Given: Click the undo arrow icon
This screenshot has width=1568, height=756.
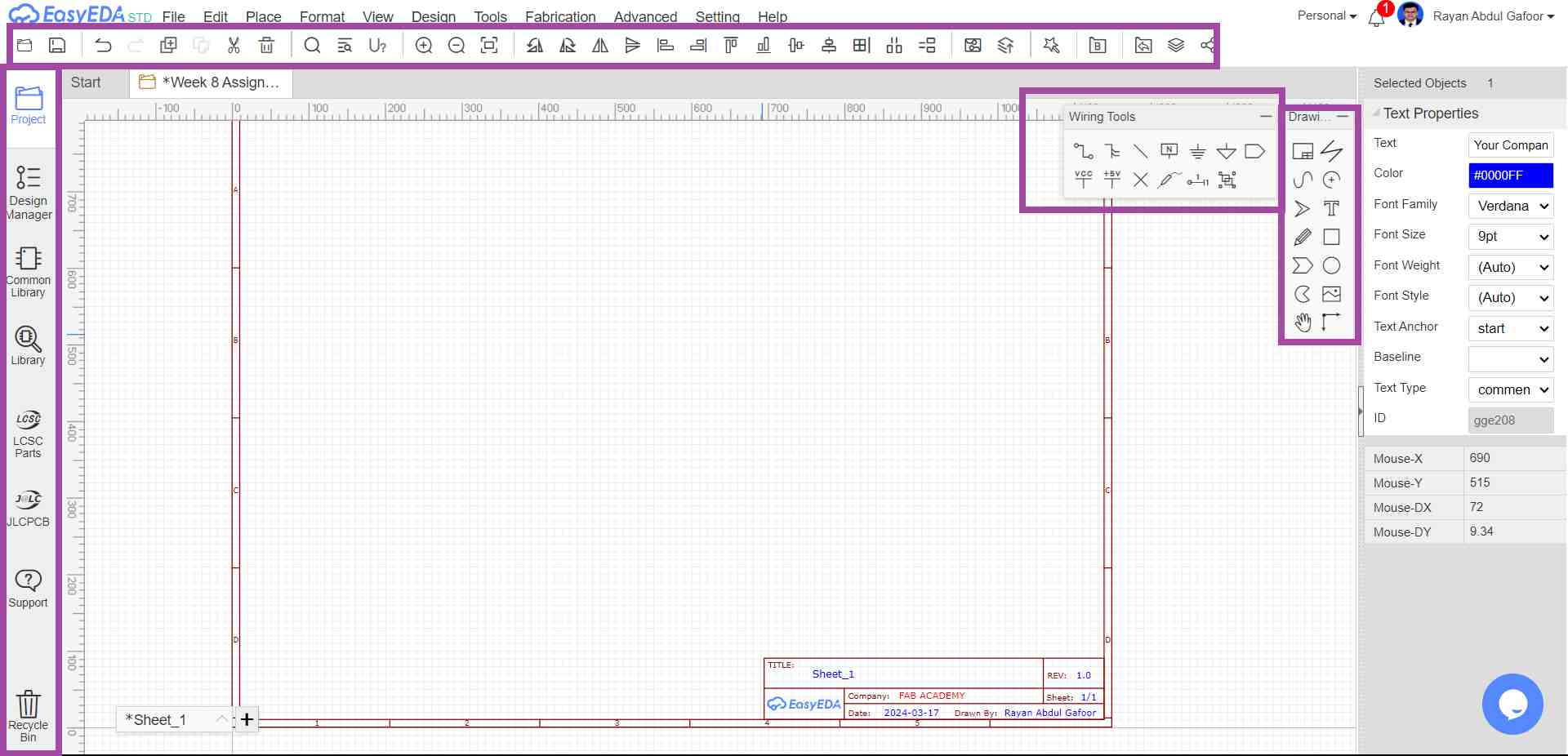Looking at the screenshot, I should pos(103,46).
